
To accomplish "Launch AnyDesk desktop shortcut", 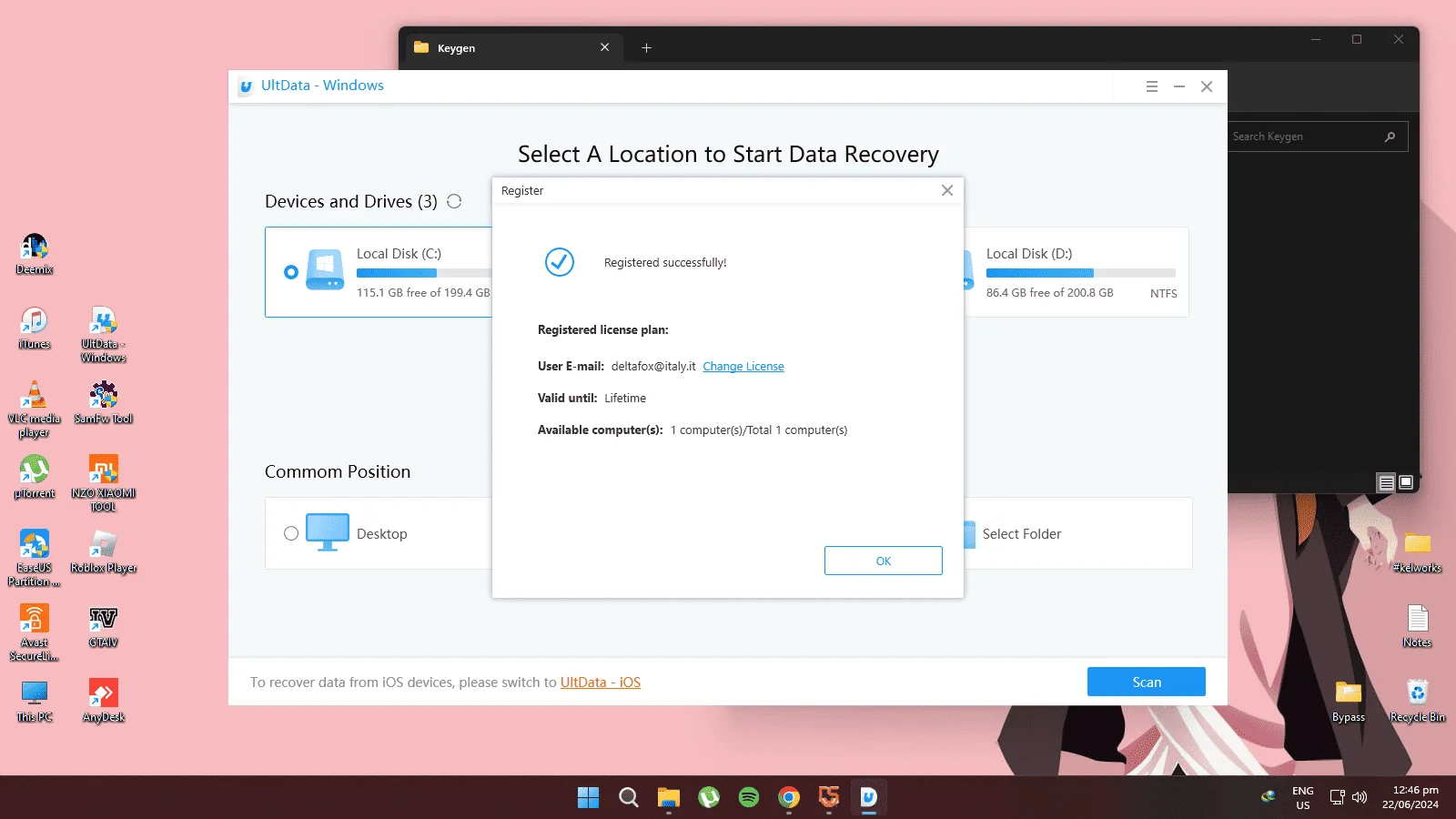I will click(103, 702).
